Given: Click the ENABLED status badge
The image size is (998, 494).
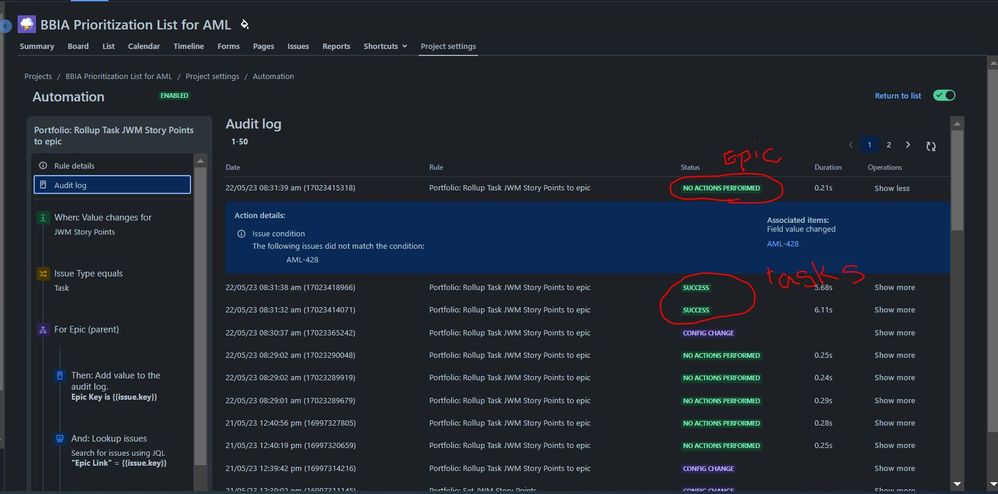Looking at the screenshot, I should click(x=174, y=95).
